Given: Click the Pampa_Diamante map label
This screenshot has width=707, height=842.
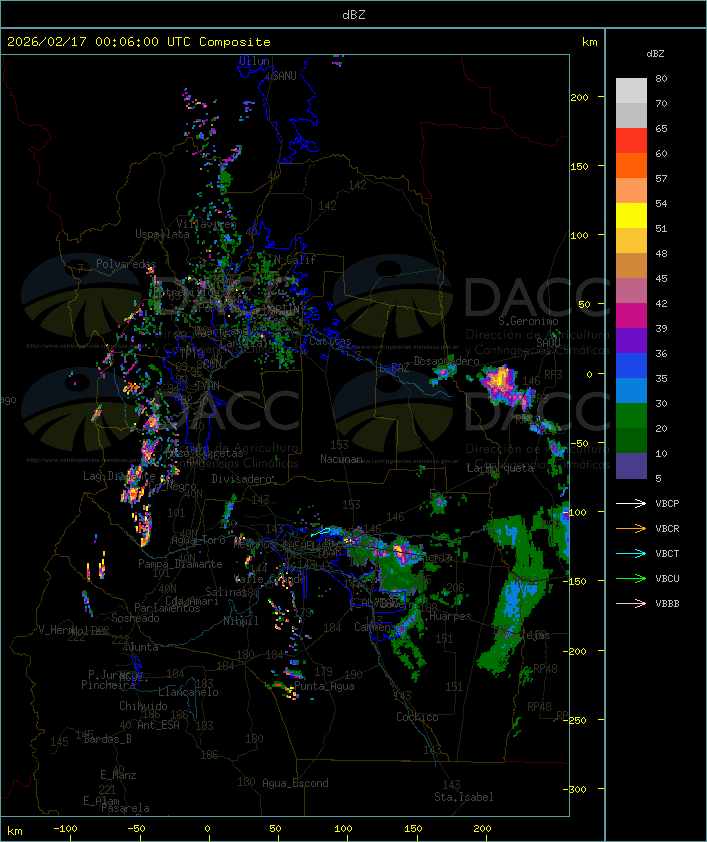Looking at the screenshot, I should pyautogui.click(x=180, y=564).
